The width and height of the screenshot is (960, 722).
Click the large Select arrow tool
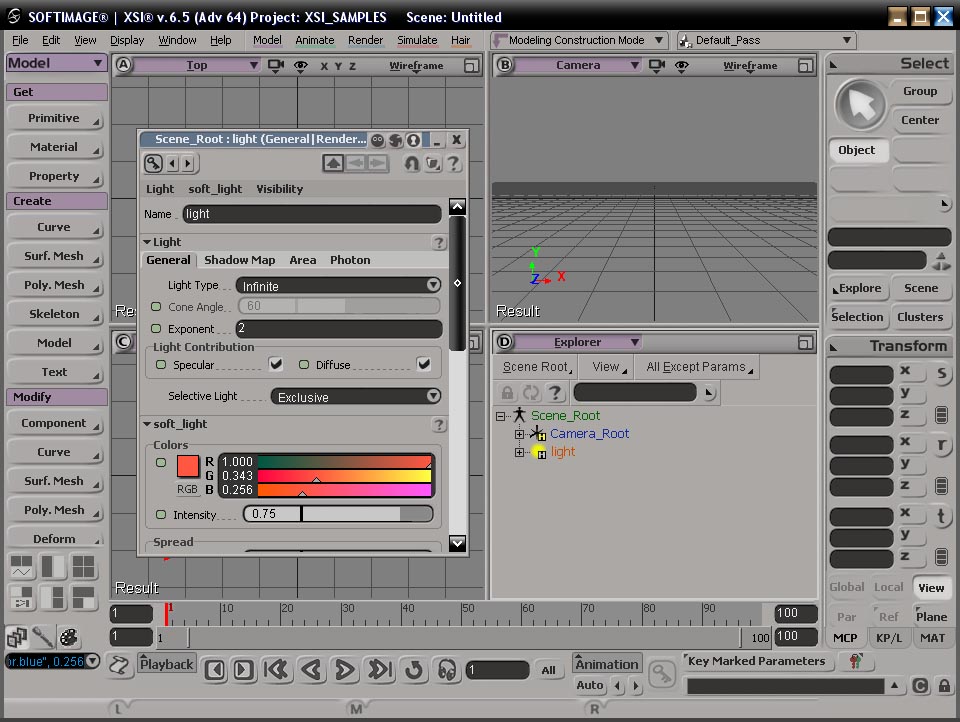coord(860,105)
